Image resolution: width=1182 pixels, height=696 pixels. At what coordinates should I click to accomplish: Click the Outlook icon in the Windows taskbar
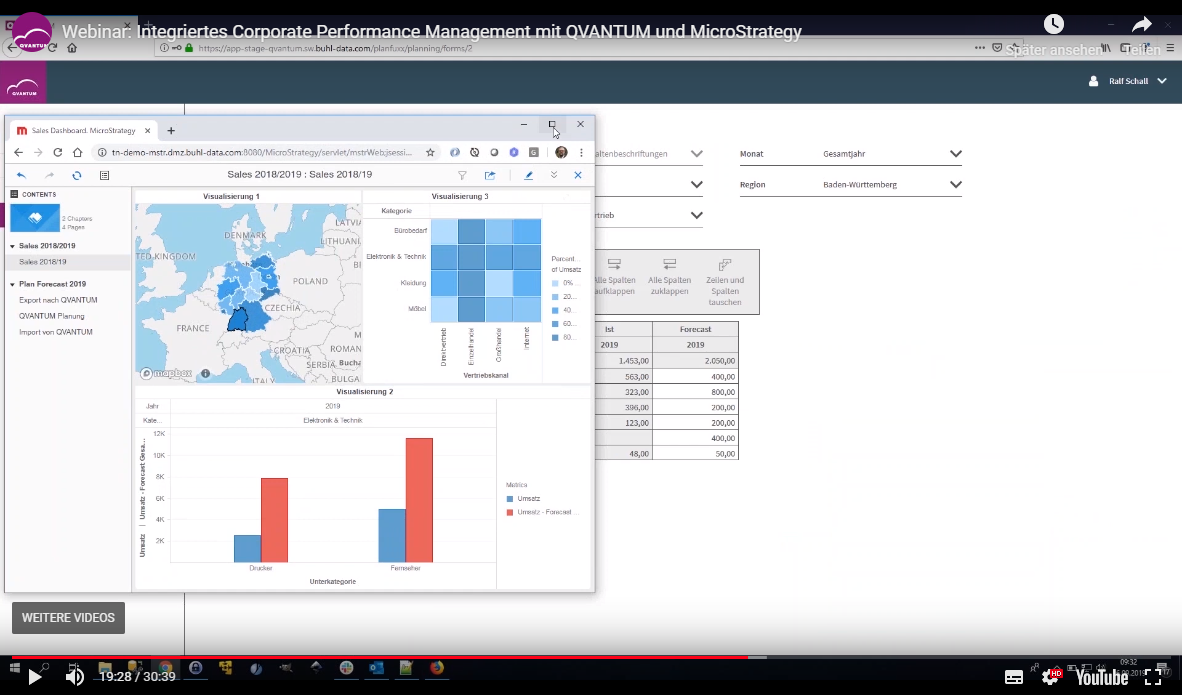coord(376,668)
